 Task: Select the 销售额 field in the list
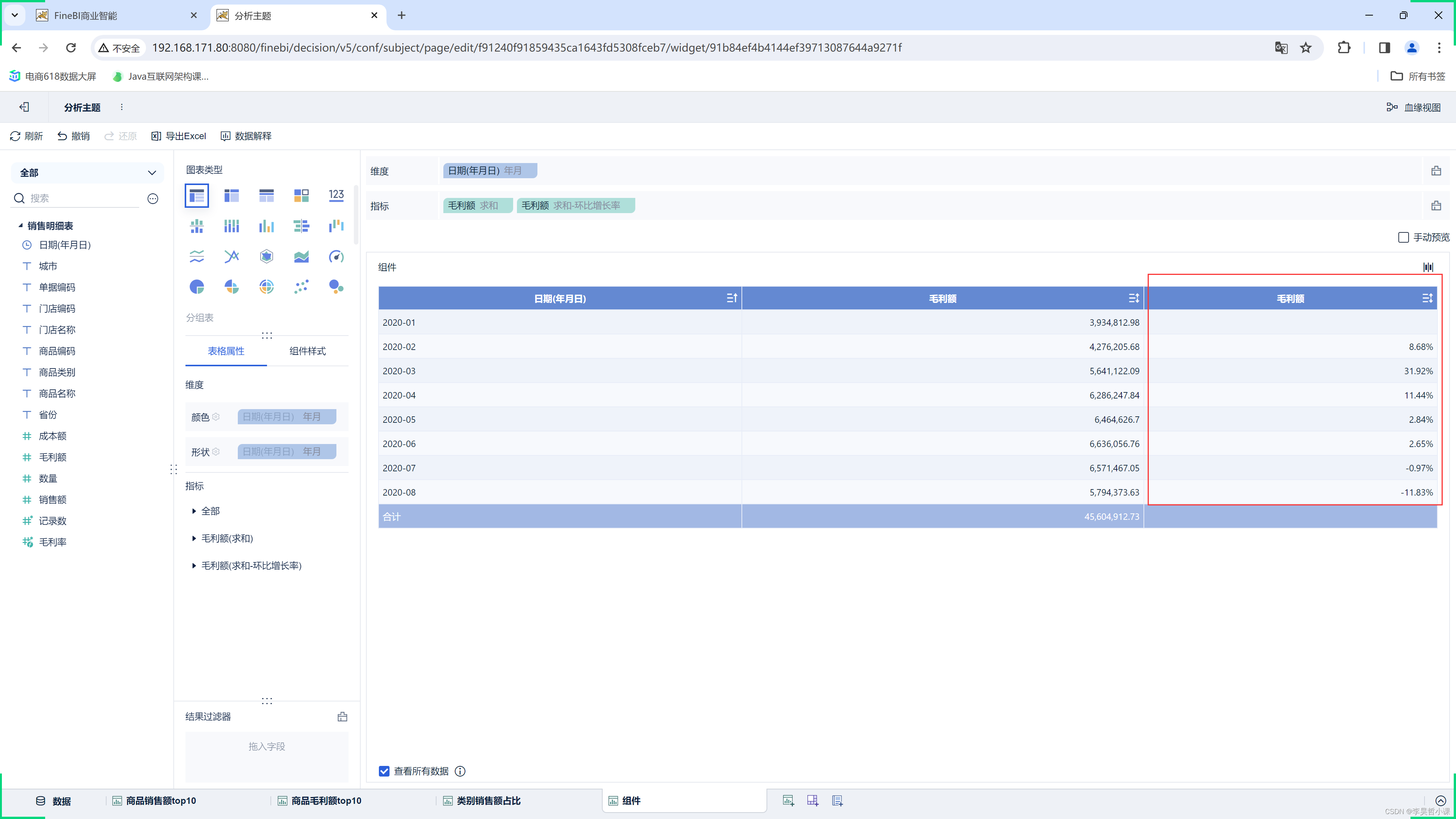click(53, 500)
